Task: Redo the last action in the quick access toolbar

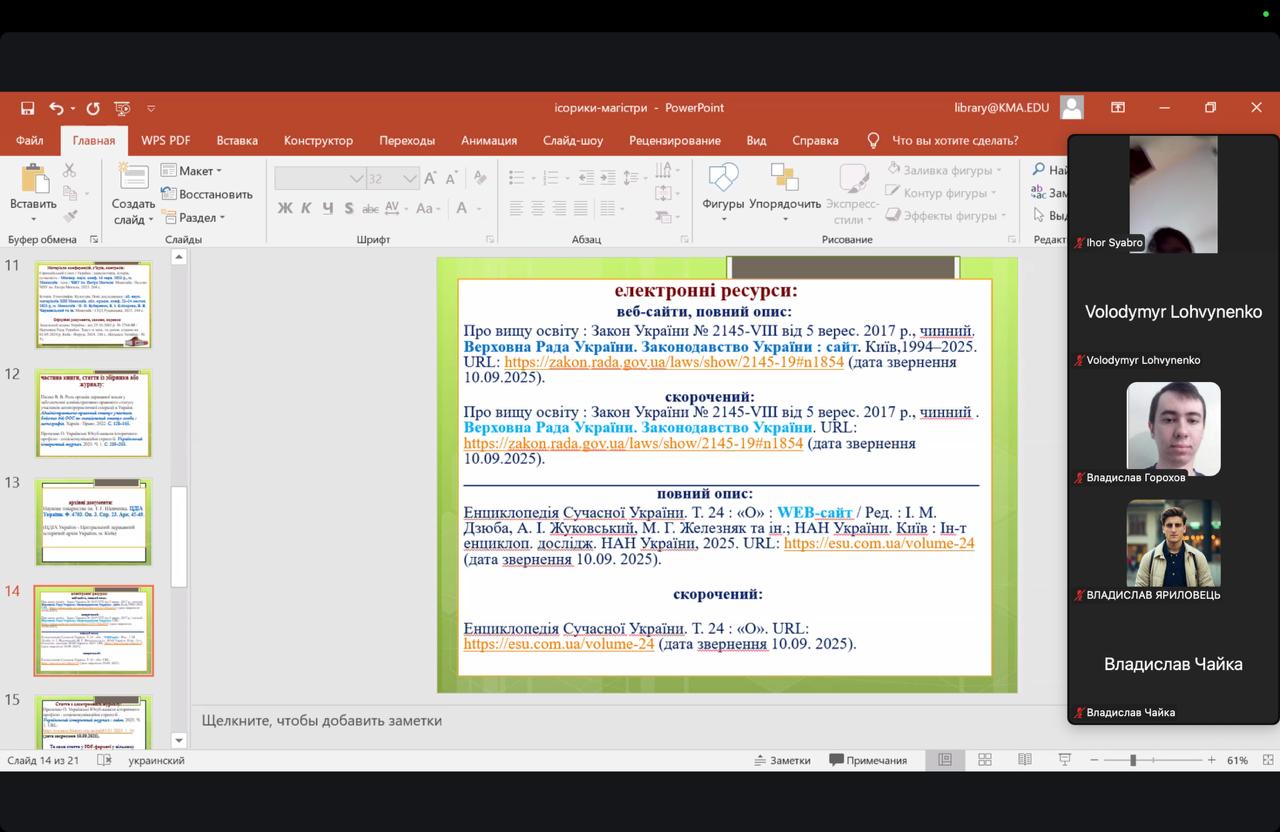Action: [x=93, y=108]
